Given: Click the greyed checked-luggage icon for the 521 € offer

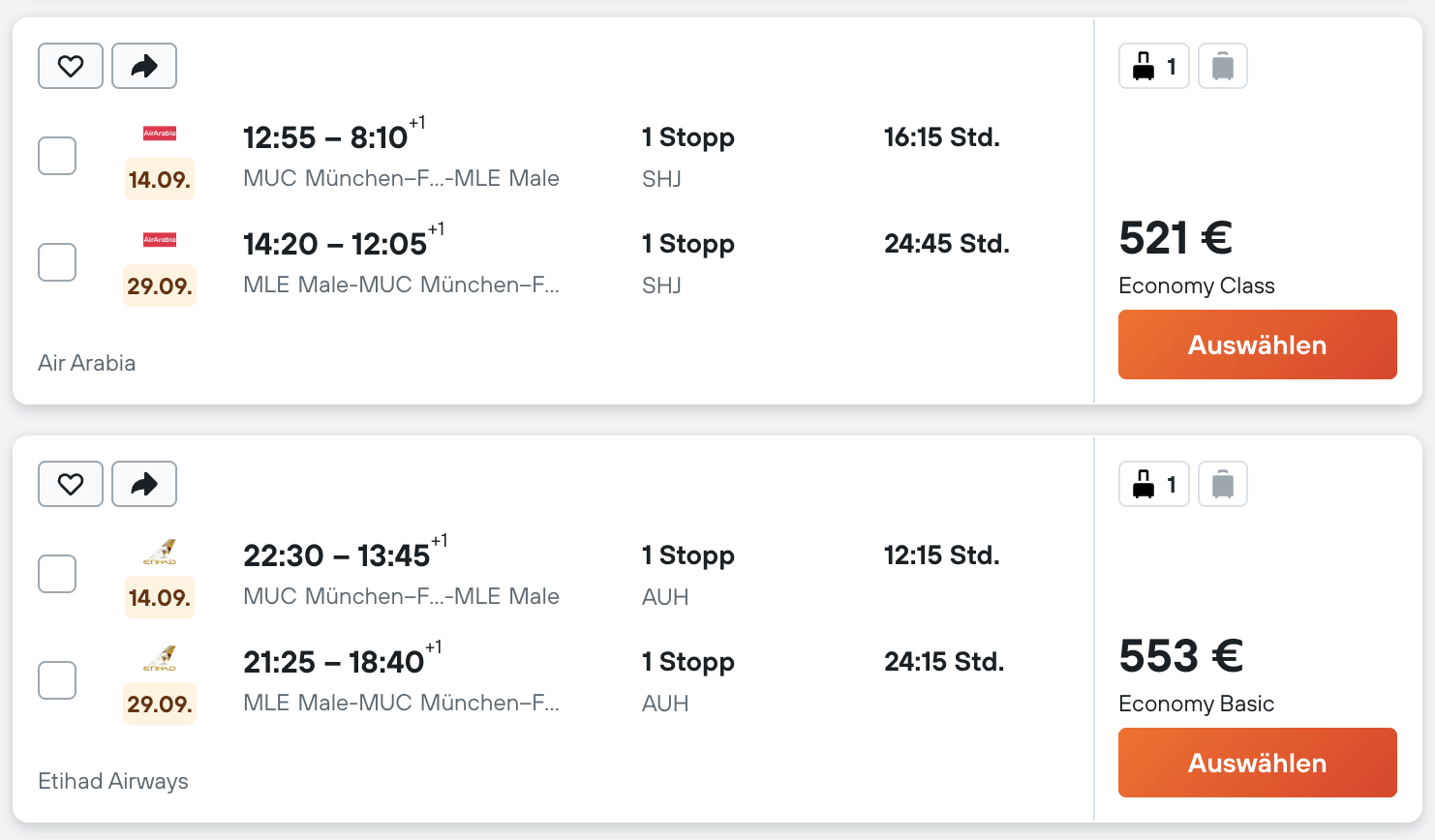Looking at the screenshot, I should point(1223,66).
